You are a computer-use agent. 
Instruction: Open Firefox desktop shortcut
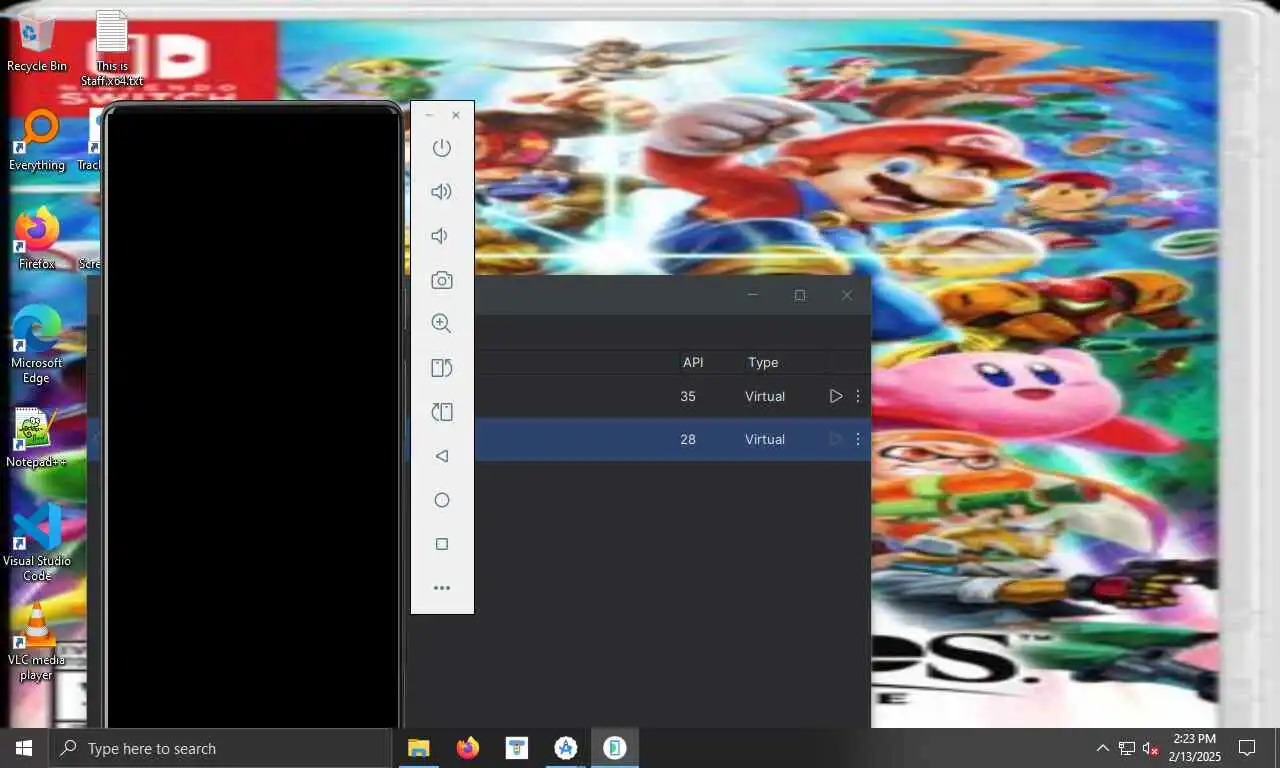37,238
